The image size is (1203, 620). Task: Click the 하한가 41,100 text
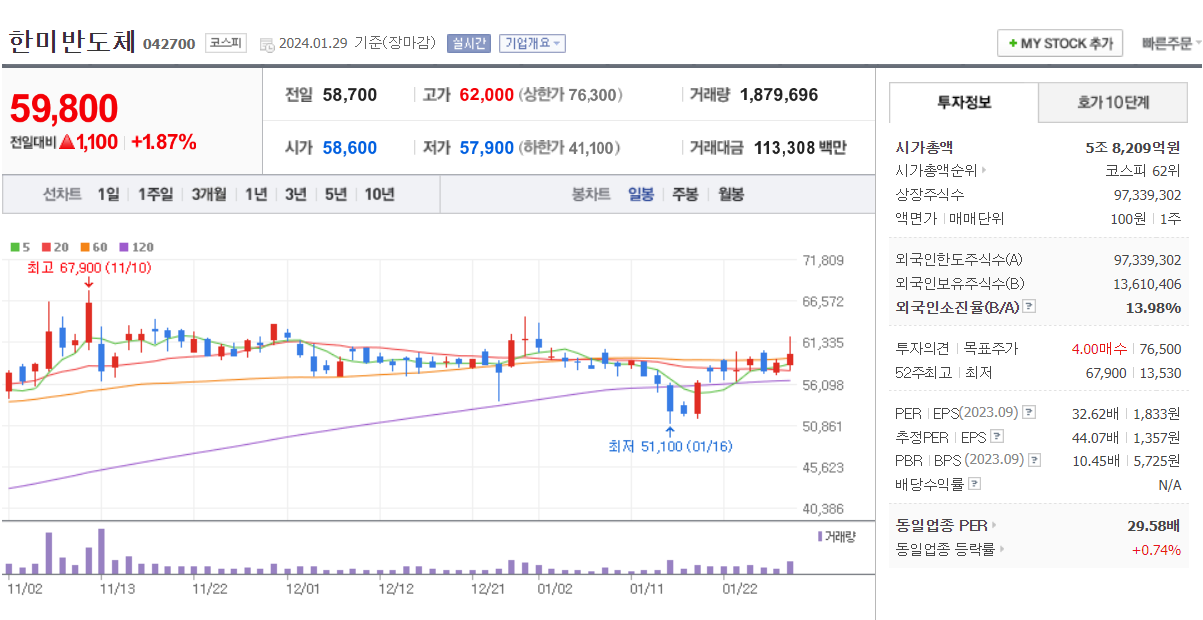[x=570, y=148]
